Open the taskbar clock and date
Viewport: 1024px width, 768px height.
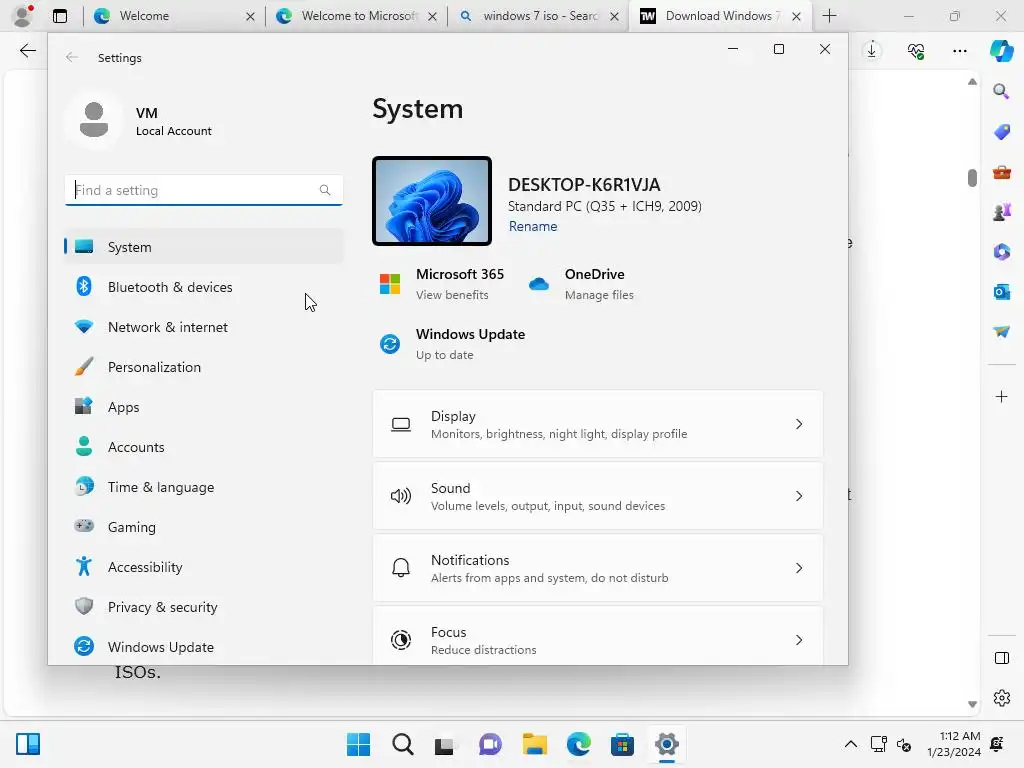953,744
